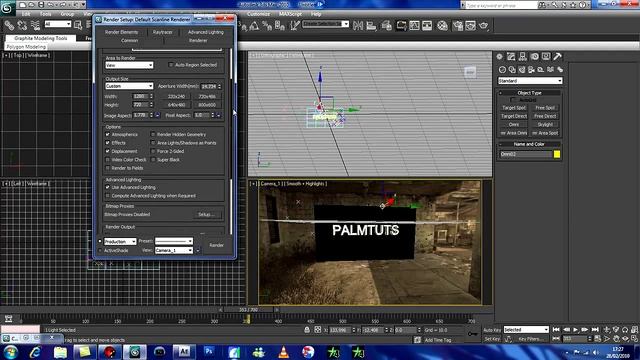Open the Rendered Frame Window icon
The height and width of the screenshot is (360, 640).
click(471, 26)
